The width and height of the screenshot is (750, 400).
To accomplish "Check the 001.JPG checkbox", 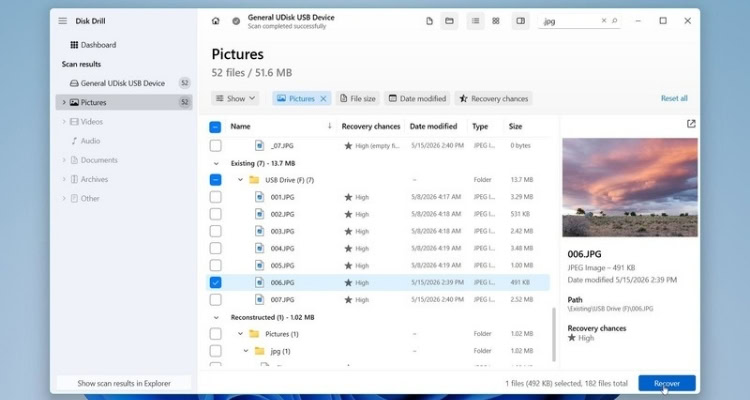I will [x=215, y=197].
